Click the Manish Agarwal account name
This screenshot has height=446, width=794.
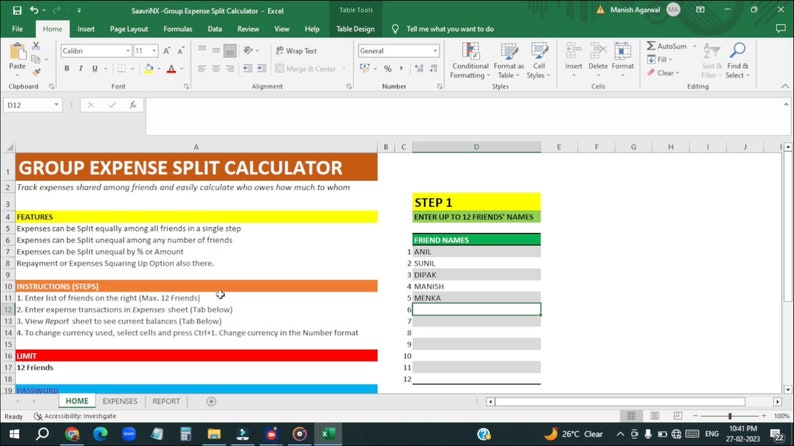[x=635, y=10]
